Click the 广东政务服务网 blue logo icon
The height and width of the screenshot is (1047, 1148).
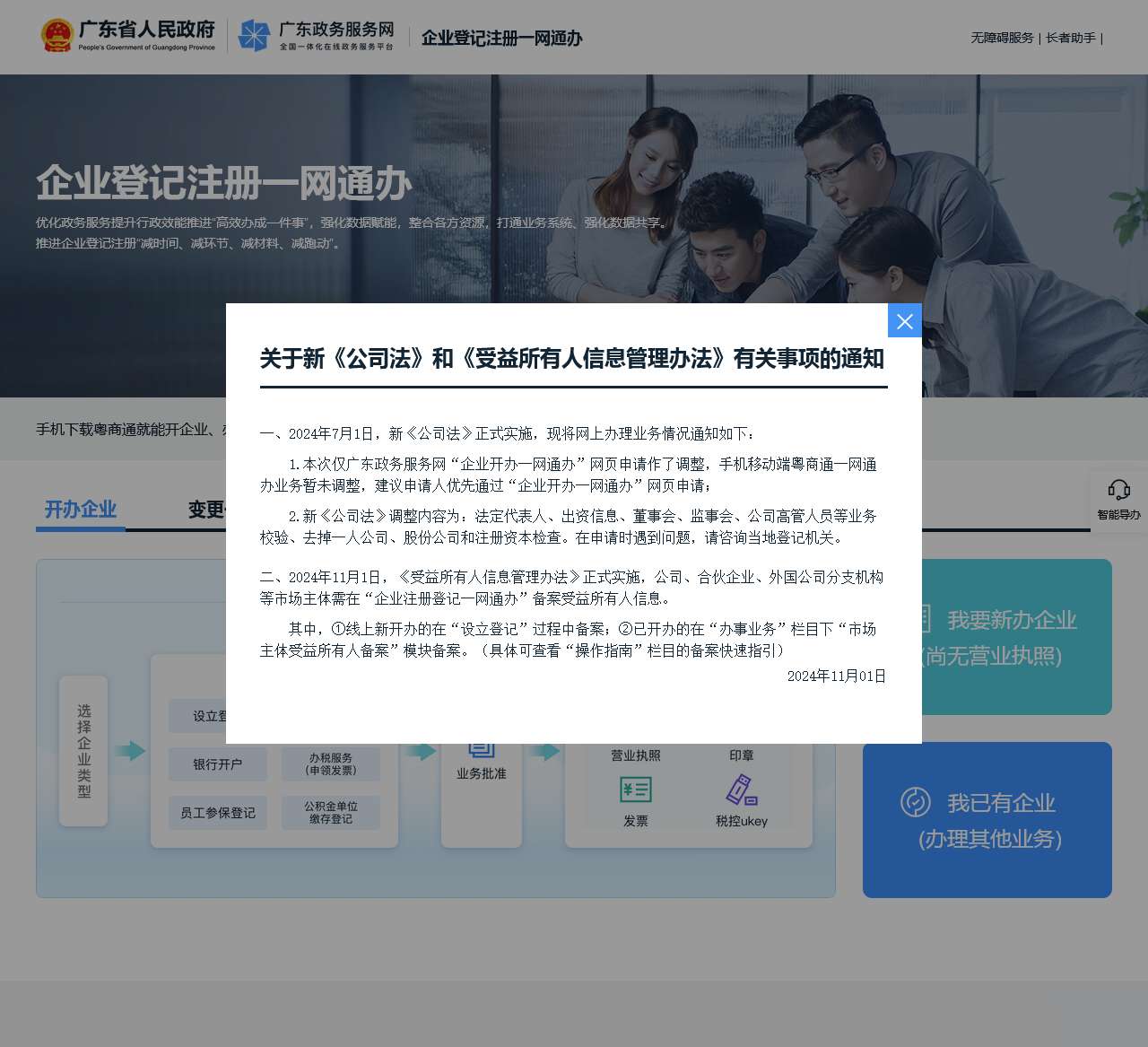click(x=254, y=36)
